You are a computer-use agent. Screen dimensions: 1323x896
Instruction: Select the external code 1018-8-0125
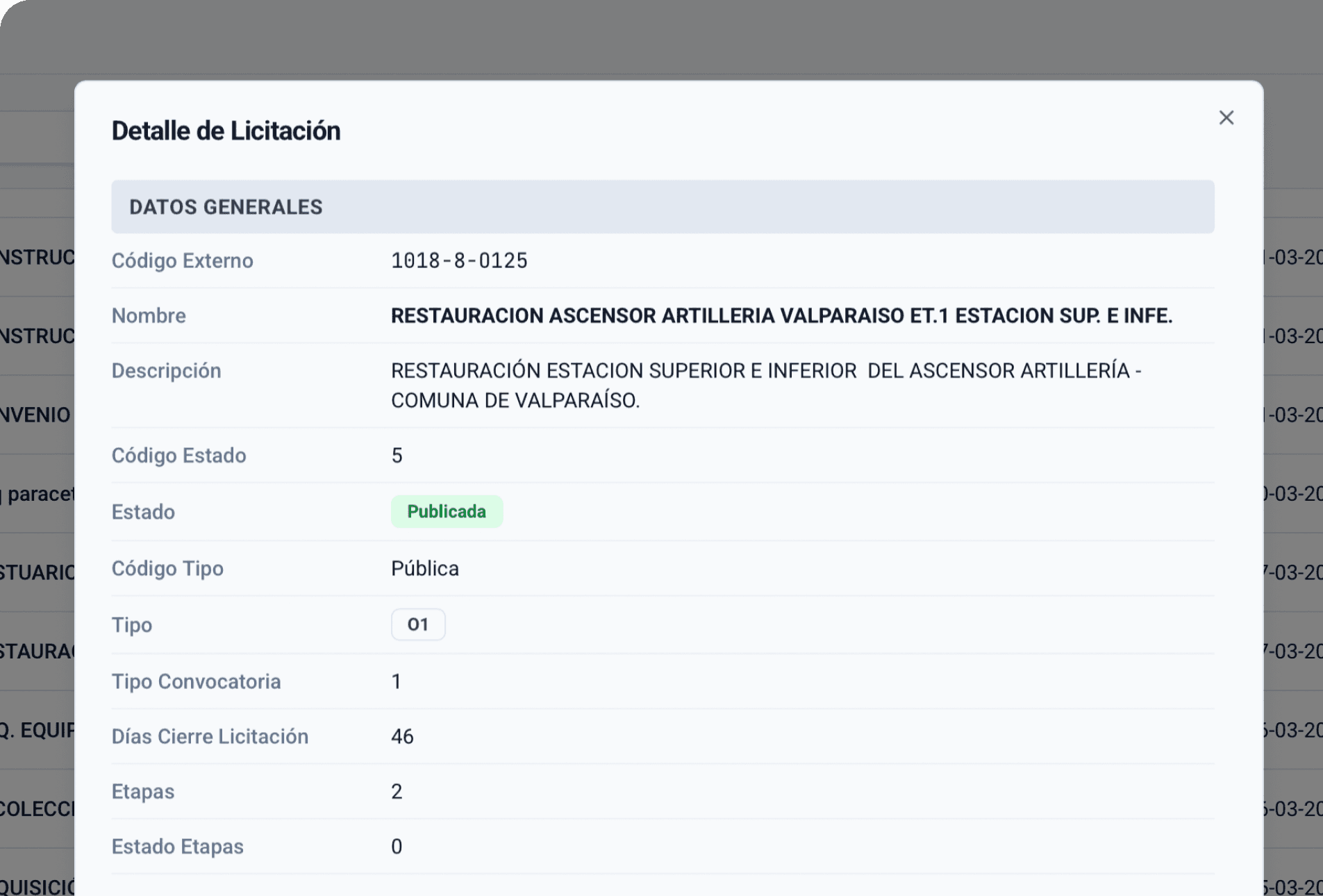pyautogui.click(x=459, y=260)
